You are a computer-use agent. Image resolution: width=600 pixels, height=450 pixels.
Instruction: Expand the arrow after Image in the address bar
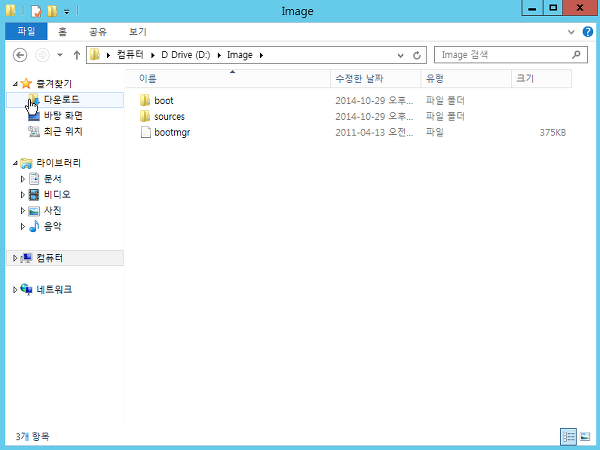click(x=261, y=55)
